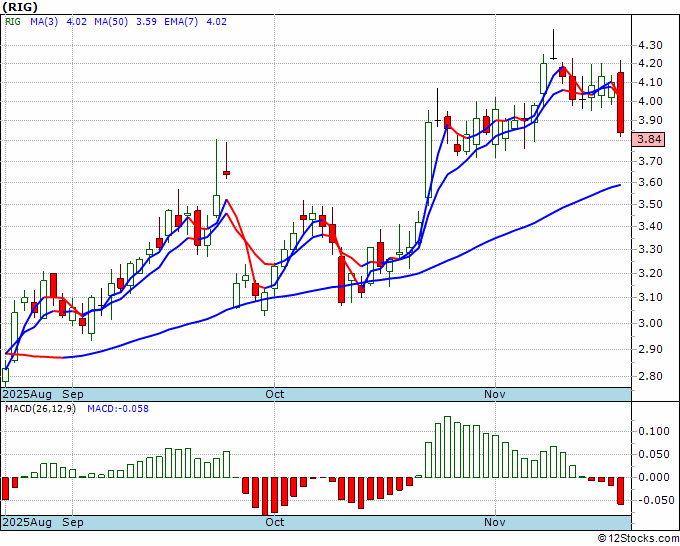
Task: Select the green RIG legend label
Action: [x=13, y=22]
